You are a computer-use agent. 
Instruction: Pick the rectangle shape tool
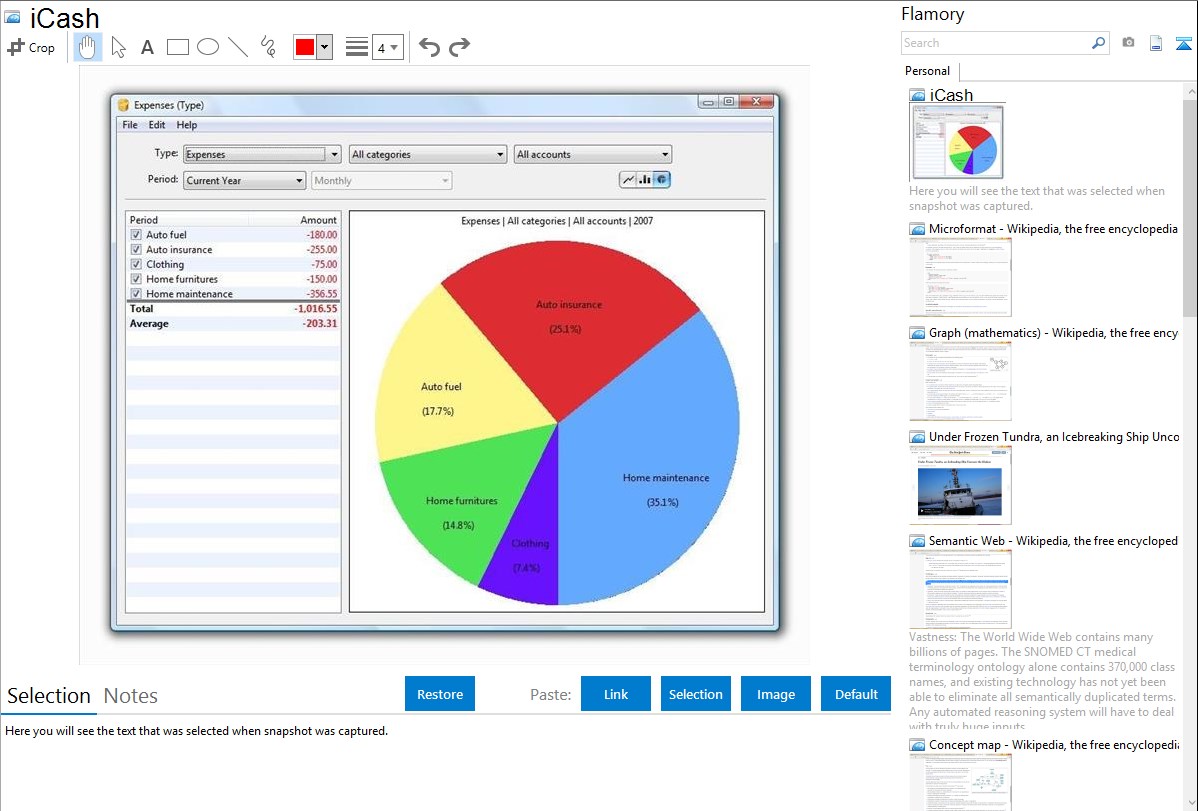(178, 47)
